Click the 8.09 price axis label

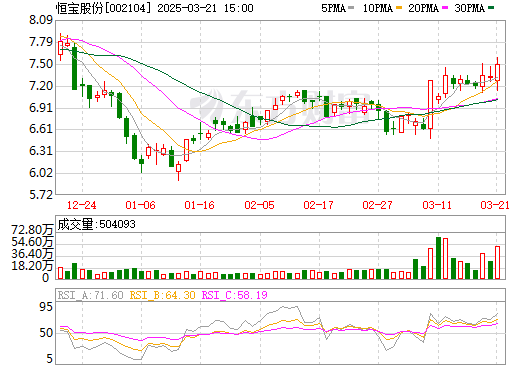[41, 20]
